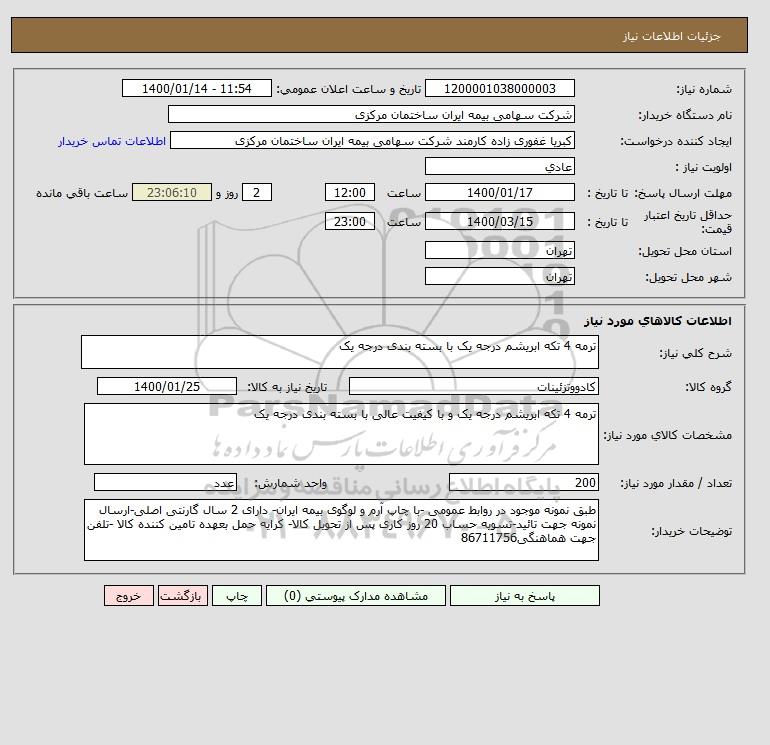Click the remaining time field 23:06:10
The image size is (770, 745).
click(172, 193)
